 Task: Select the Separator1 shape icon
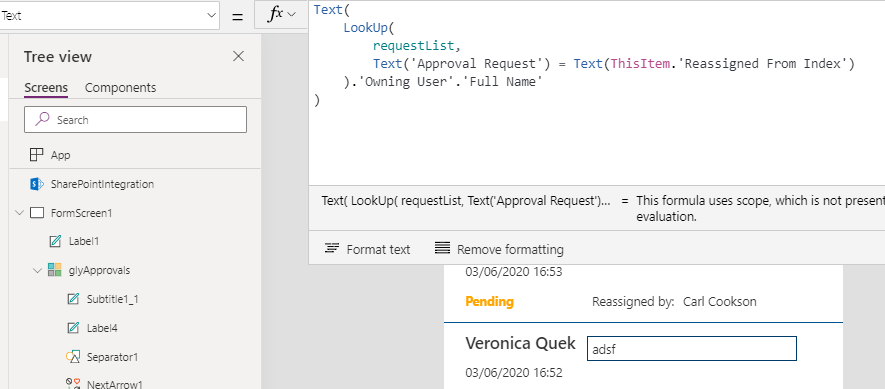pos(73,357)
